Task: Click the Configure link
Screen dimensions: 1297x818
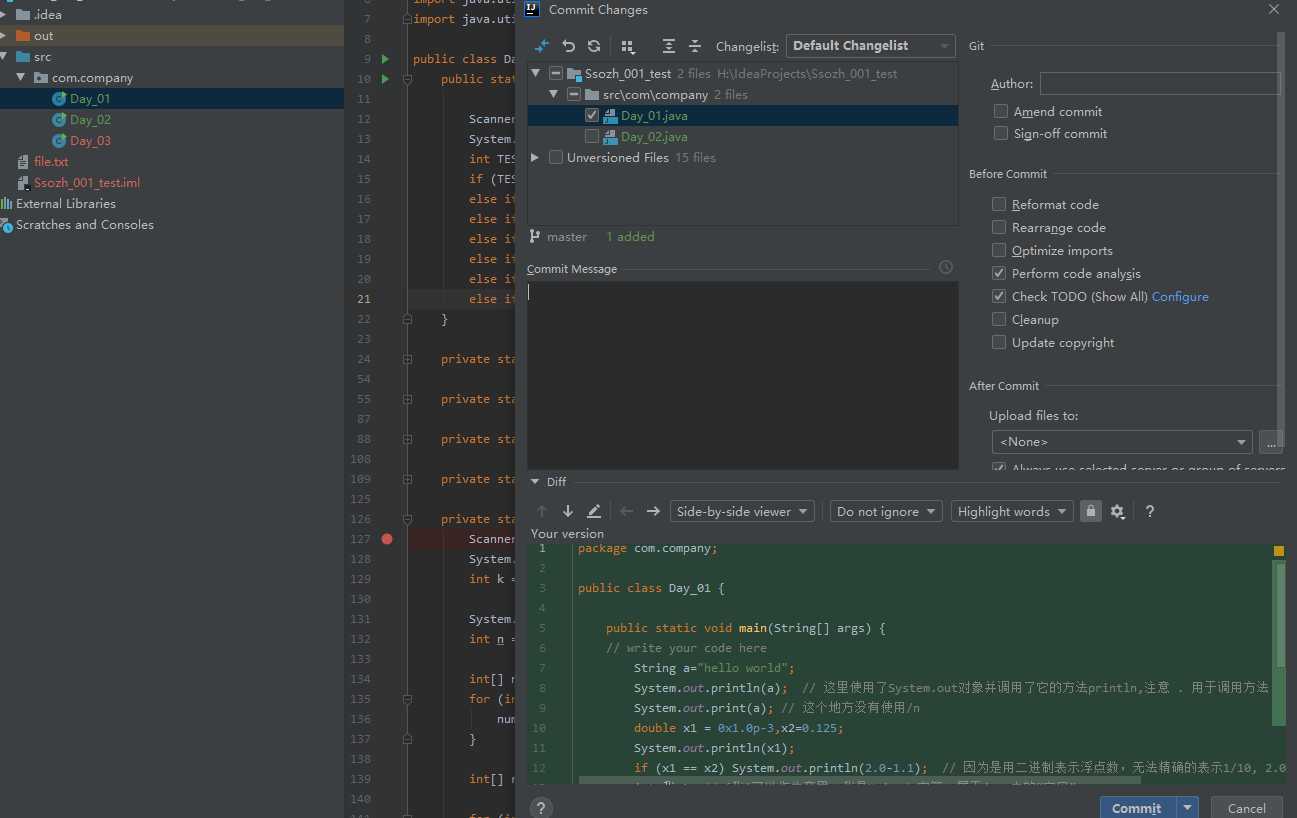Action: point(1180,296)
